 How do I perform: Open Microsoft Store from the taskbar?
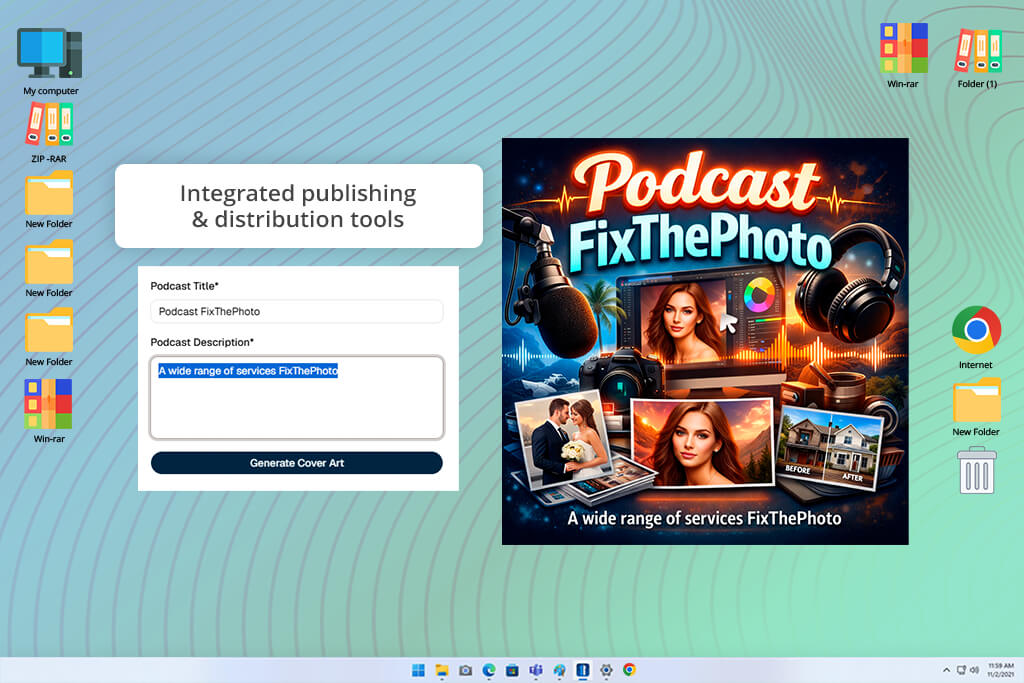tap(513, 670)
